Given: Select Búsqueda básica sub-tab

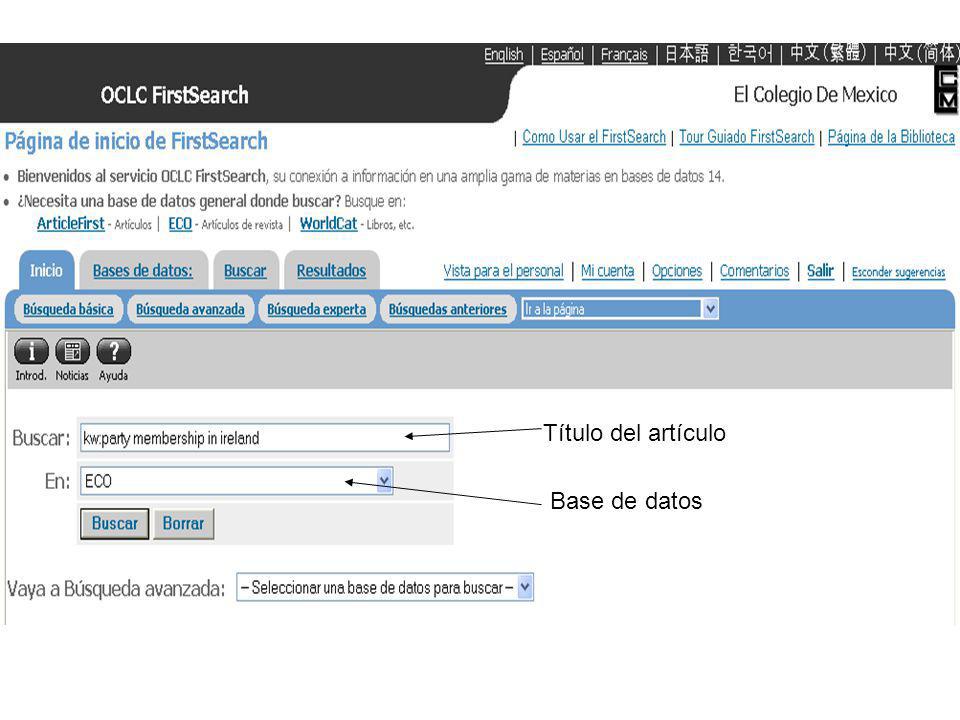Looking at the screenshot, I should pyautogui.click(x=68, y=309).
